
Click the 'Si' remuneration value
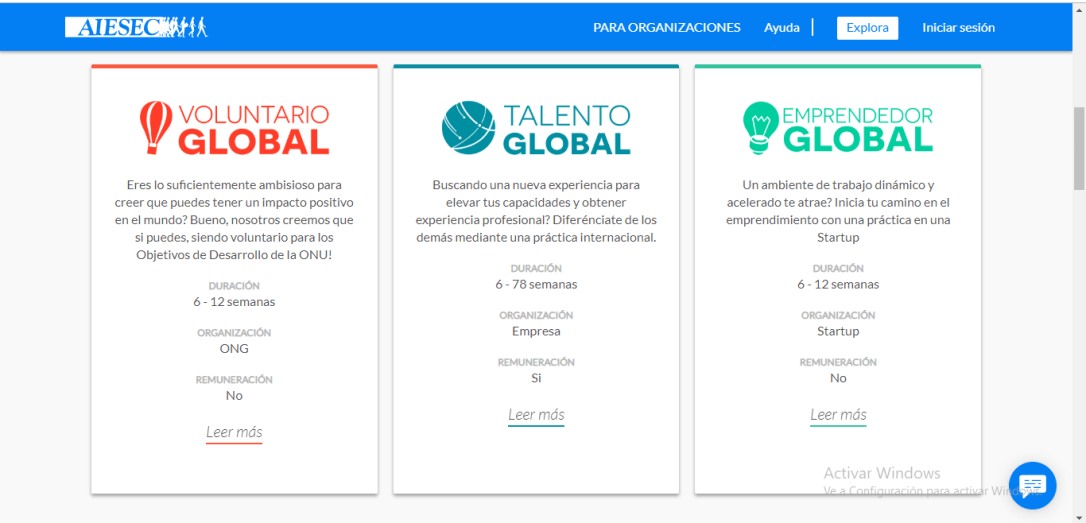click(536, 378)
